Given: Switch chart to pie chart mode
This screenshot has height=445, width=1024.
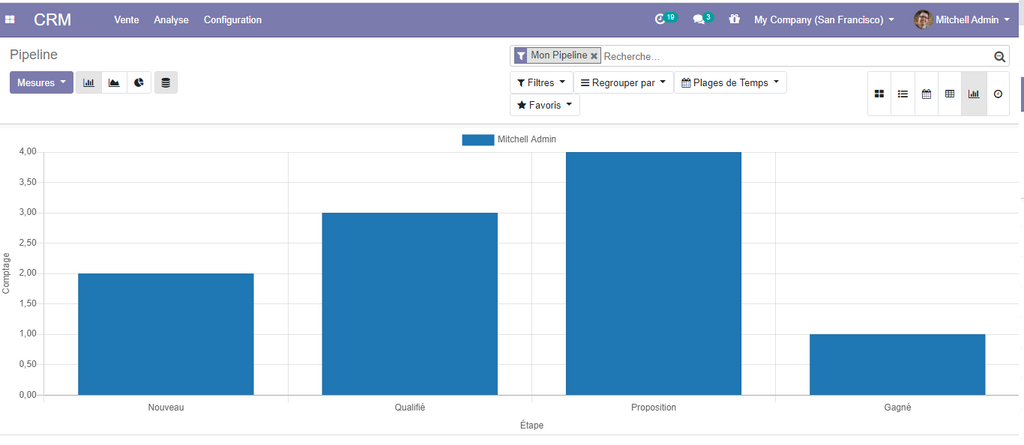Looking at the screenshot, I should click(x=139, y=83).
